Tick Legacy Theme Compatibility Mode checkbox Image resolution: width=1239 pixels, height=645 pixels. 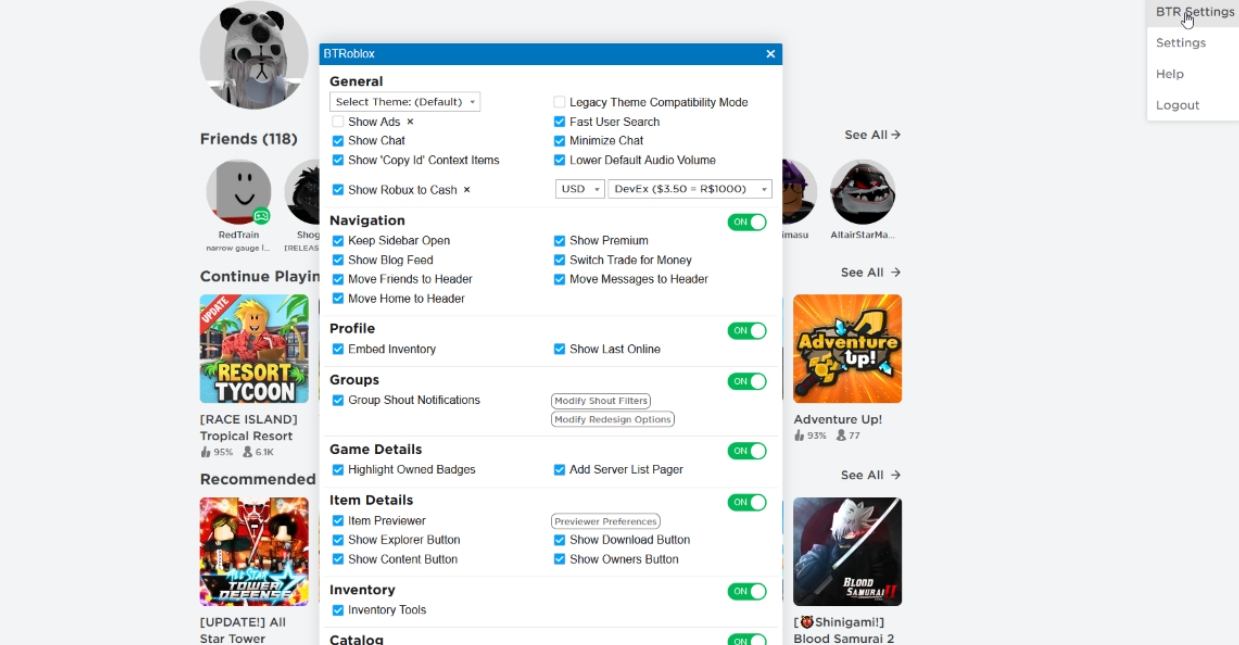[560, 102]
